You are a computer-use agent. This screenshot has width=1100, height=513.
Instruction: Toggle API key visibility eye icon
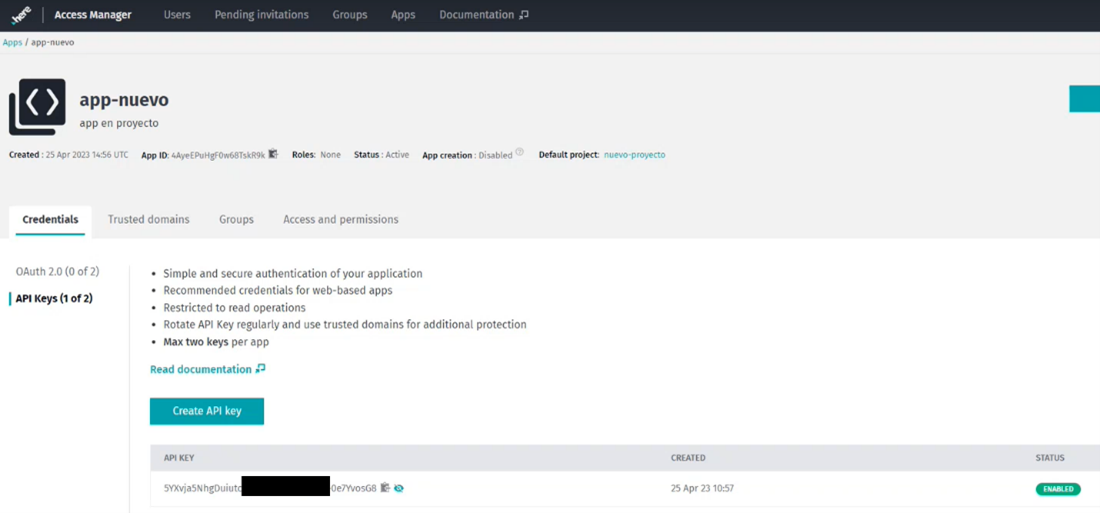(399, 488)
